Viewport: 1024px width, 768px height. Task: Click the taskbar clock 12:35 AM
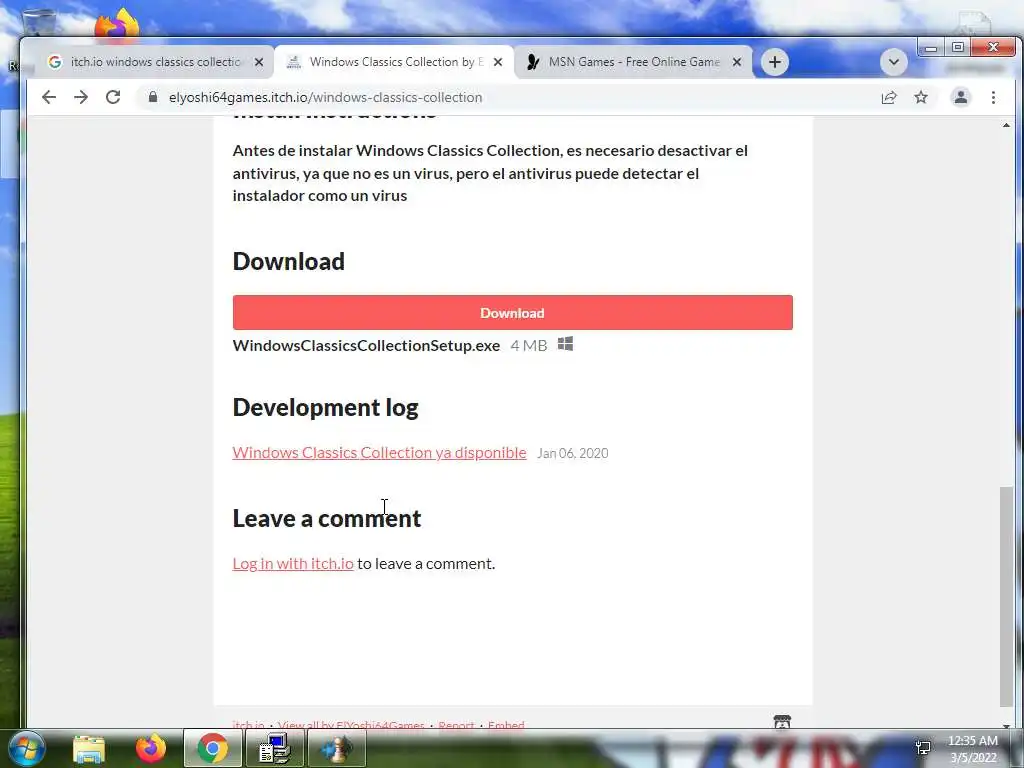pos(973,741)
